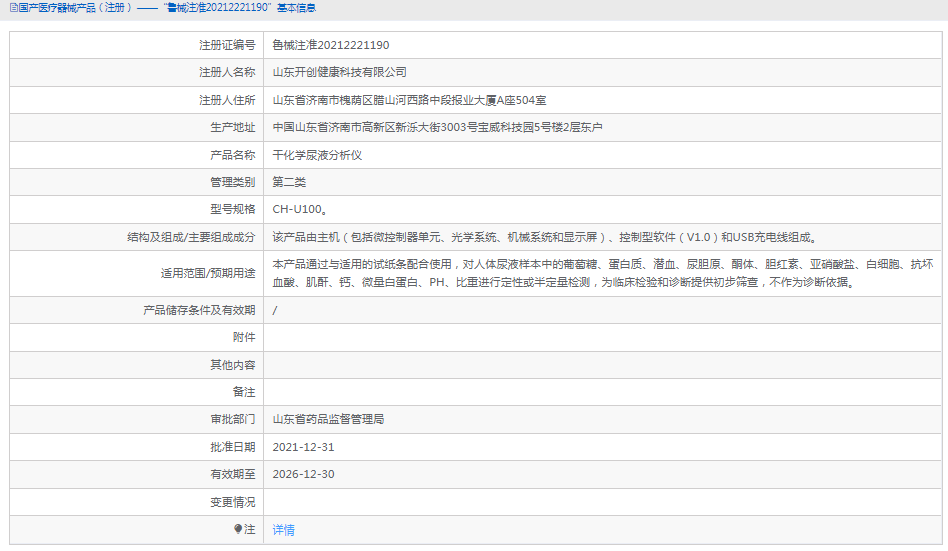Click approval date 2021-12-31
The width and height of the screenshot is (948, 551).
(x=304, y=447)
